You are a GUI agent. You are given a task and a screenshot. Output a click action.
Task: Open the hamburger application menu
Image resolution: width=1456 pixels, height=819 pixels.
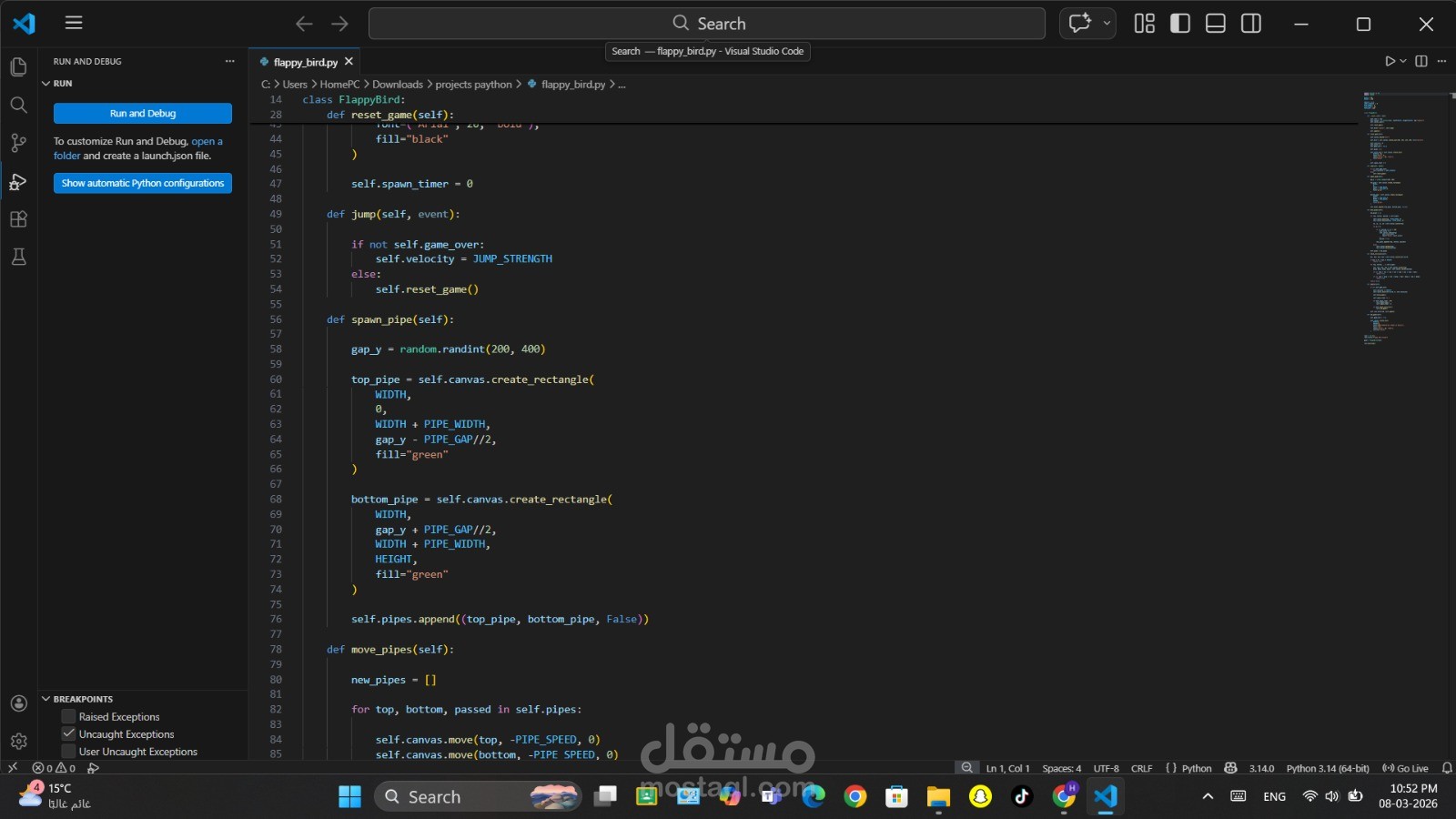pos(74,23)
